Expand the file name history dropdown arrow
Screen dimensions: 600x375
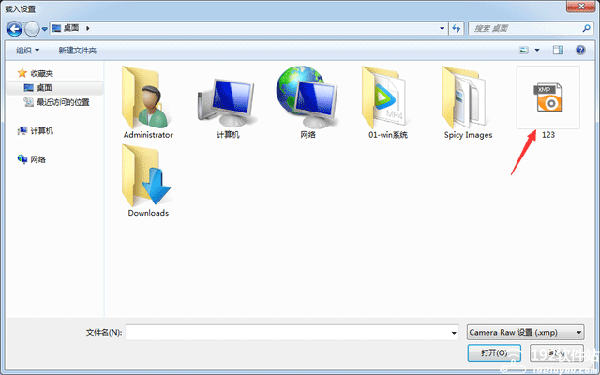[454, 333]
